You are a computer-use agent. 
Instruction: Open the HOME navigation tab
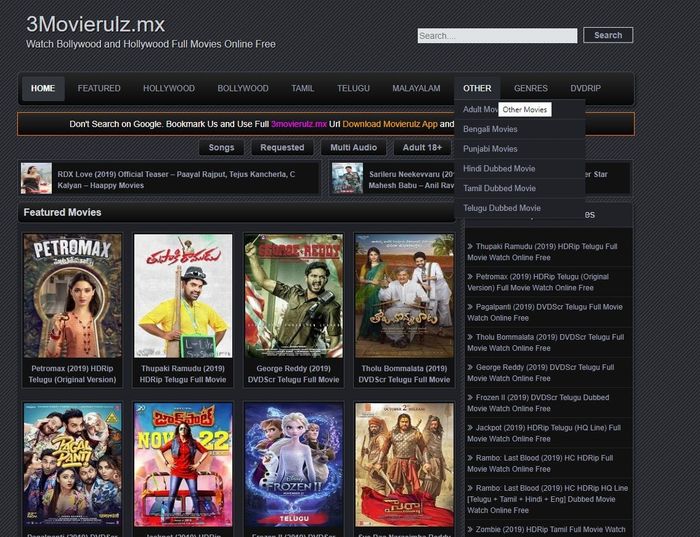point(43,88)
